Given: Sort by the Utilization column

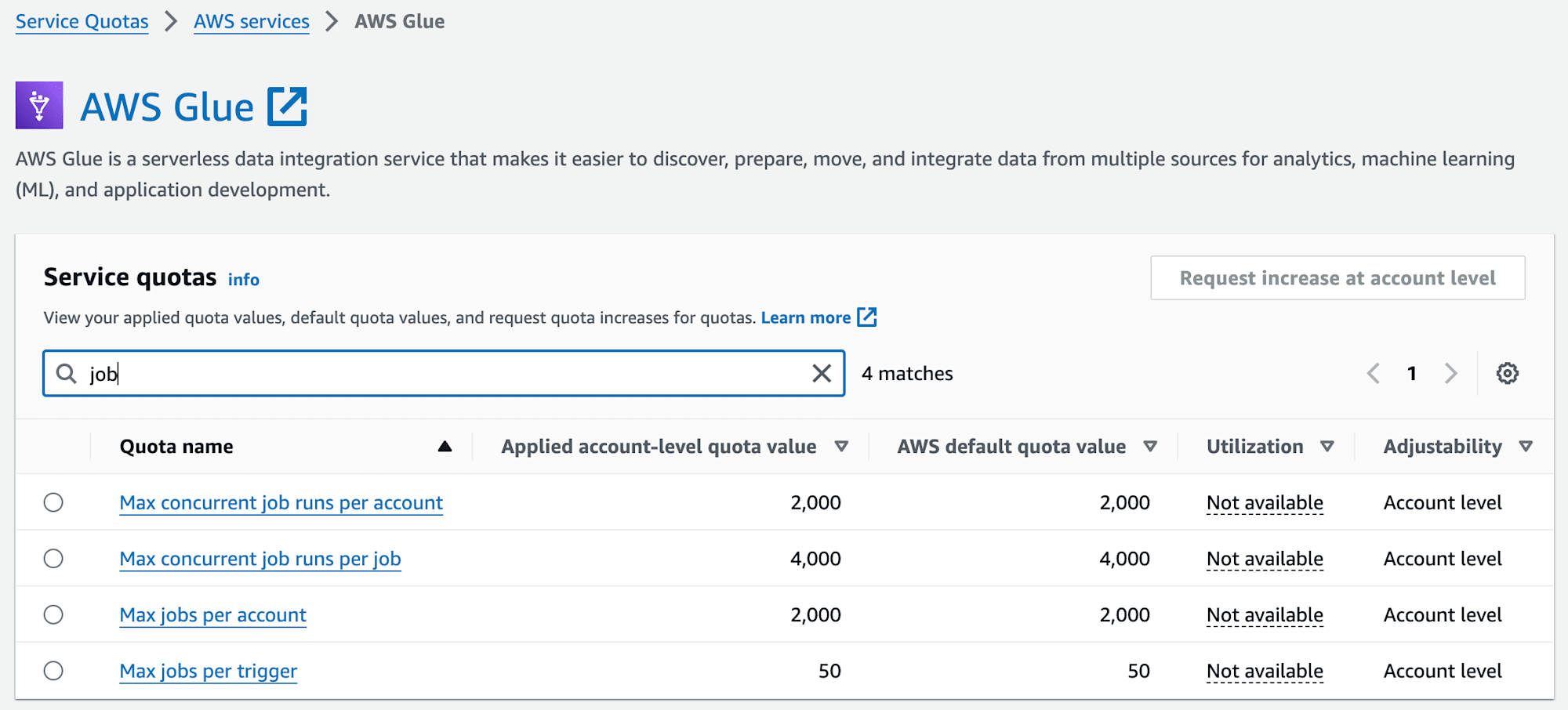Looking at the screenshot, I should (1327, 447).
